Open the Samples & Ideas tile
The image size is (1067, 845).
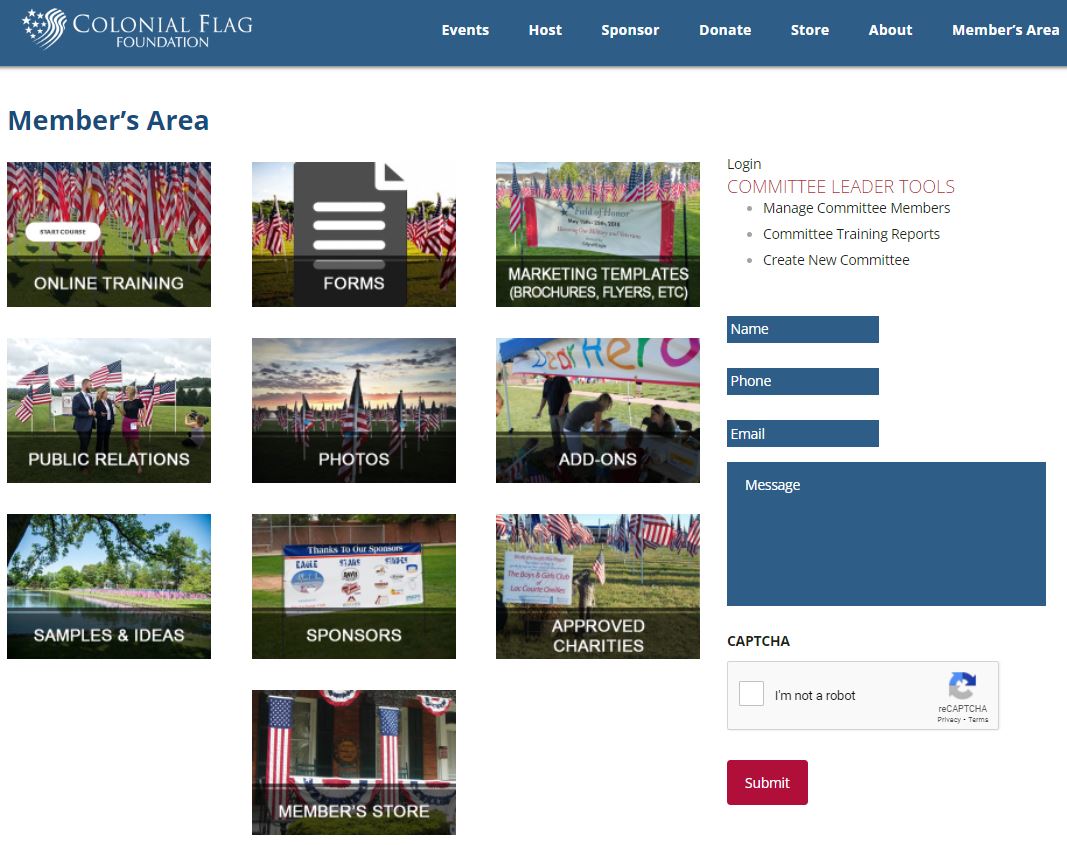(109, 586)
